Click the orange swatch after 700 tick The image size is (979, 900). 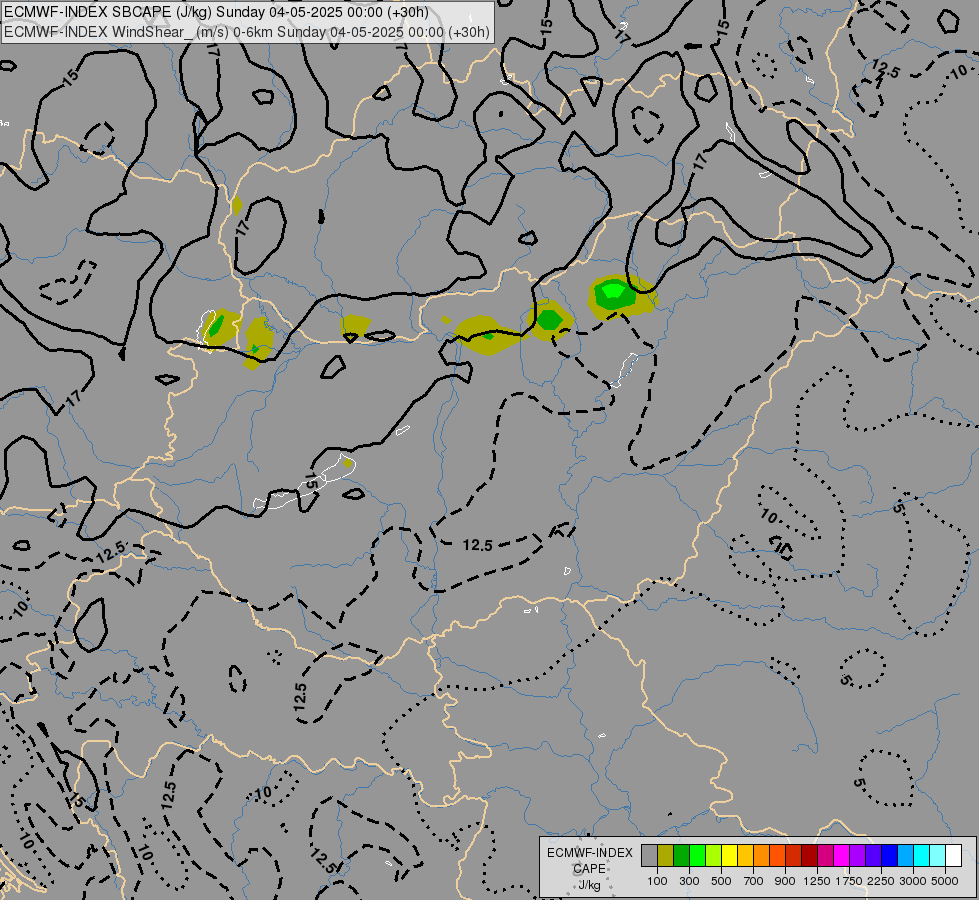coord(761,856)
